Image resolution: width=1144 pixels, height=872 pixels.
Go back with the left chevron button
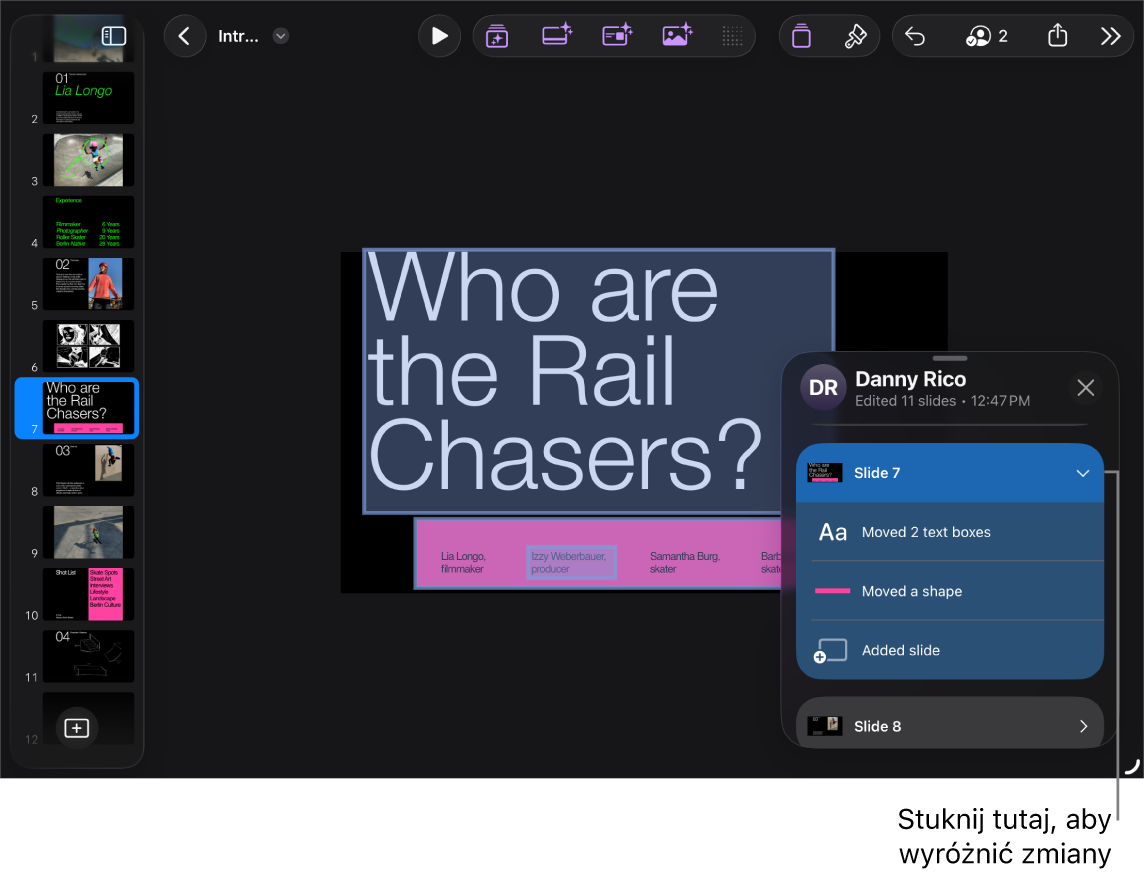[185, 36]
